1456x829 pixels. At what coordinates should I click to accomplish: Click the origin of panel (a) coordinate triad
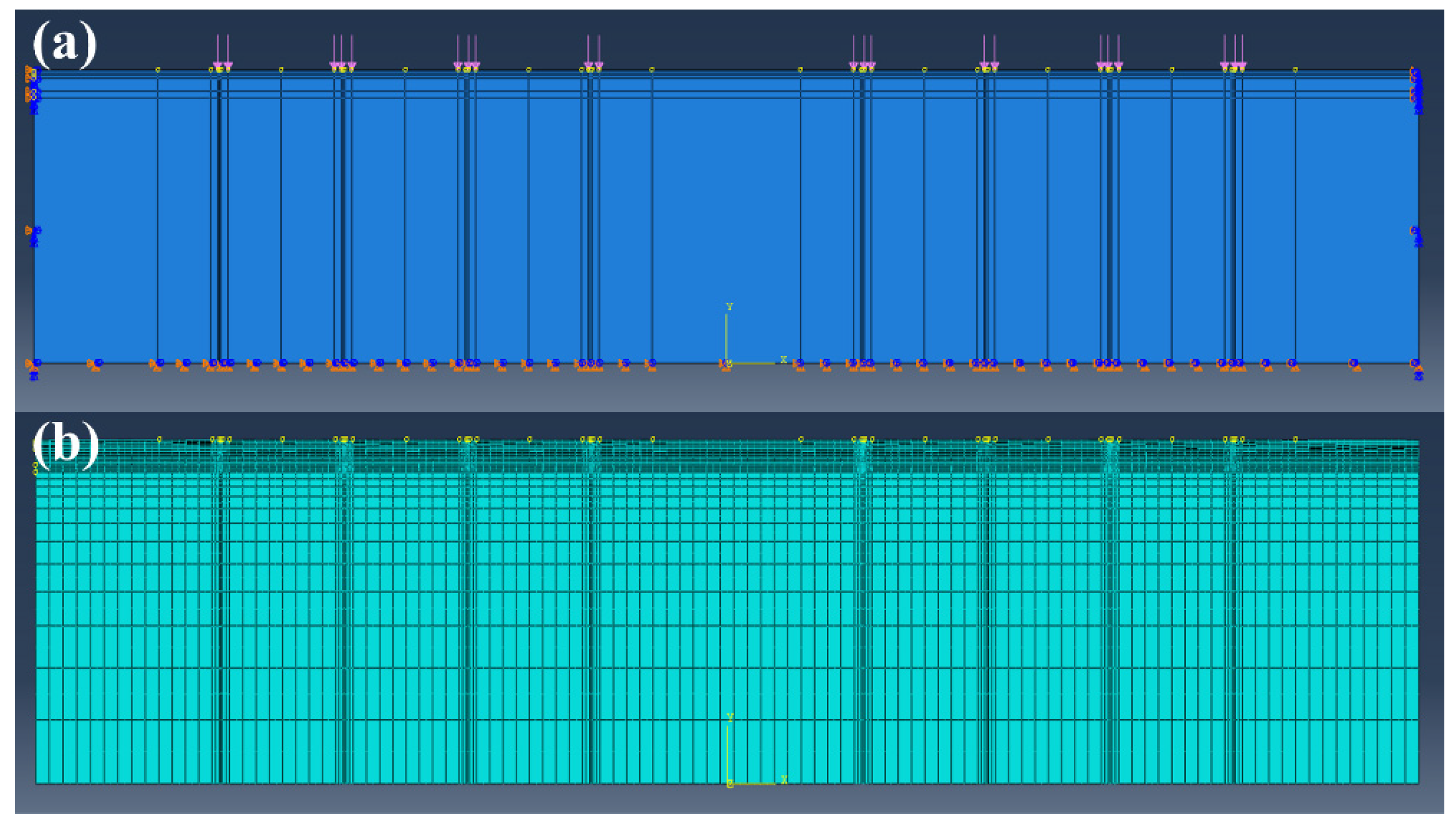pyautogui.click(x=727, y=363)
